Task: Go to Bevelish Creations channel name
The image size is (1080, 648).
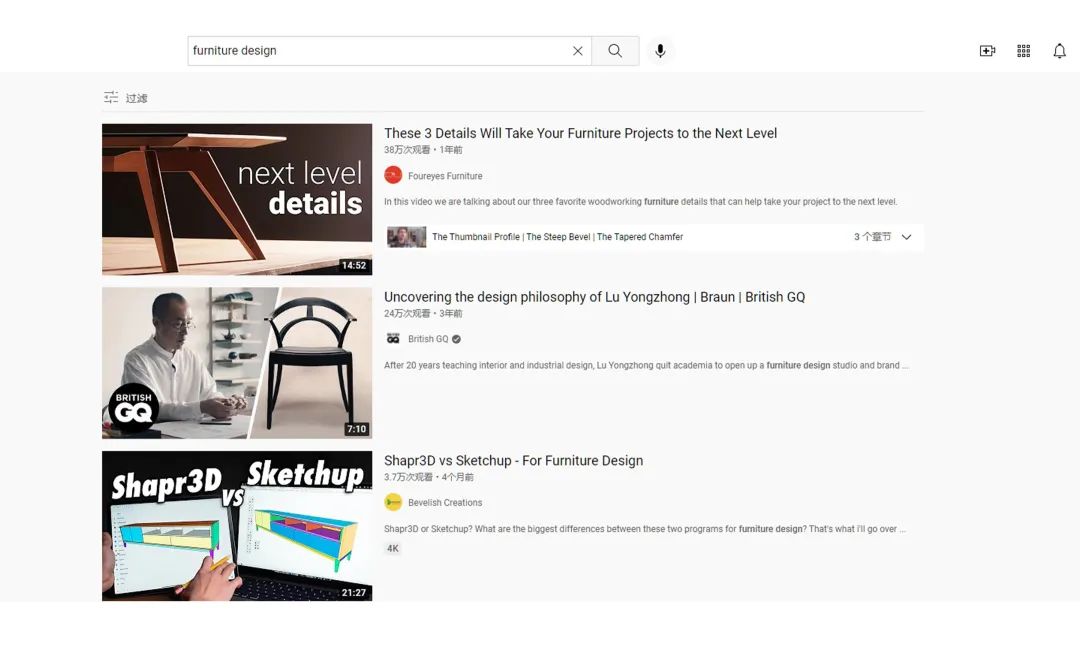Action: pos(445,503)
